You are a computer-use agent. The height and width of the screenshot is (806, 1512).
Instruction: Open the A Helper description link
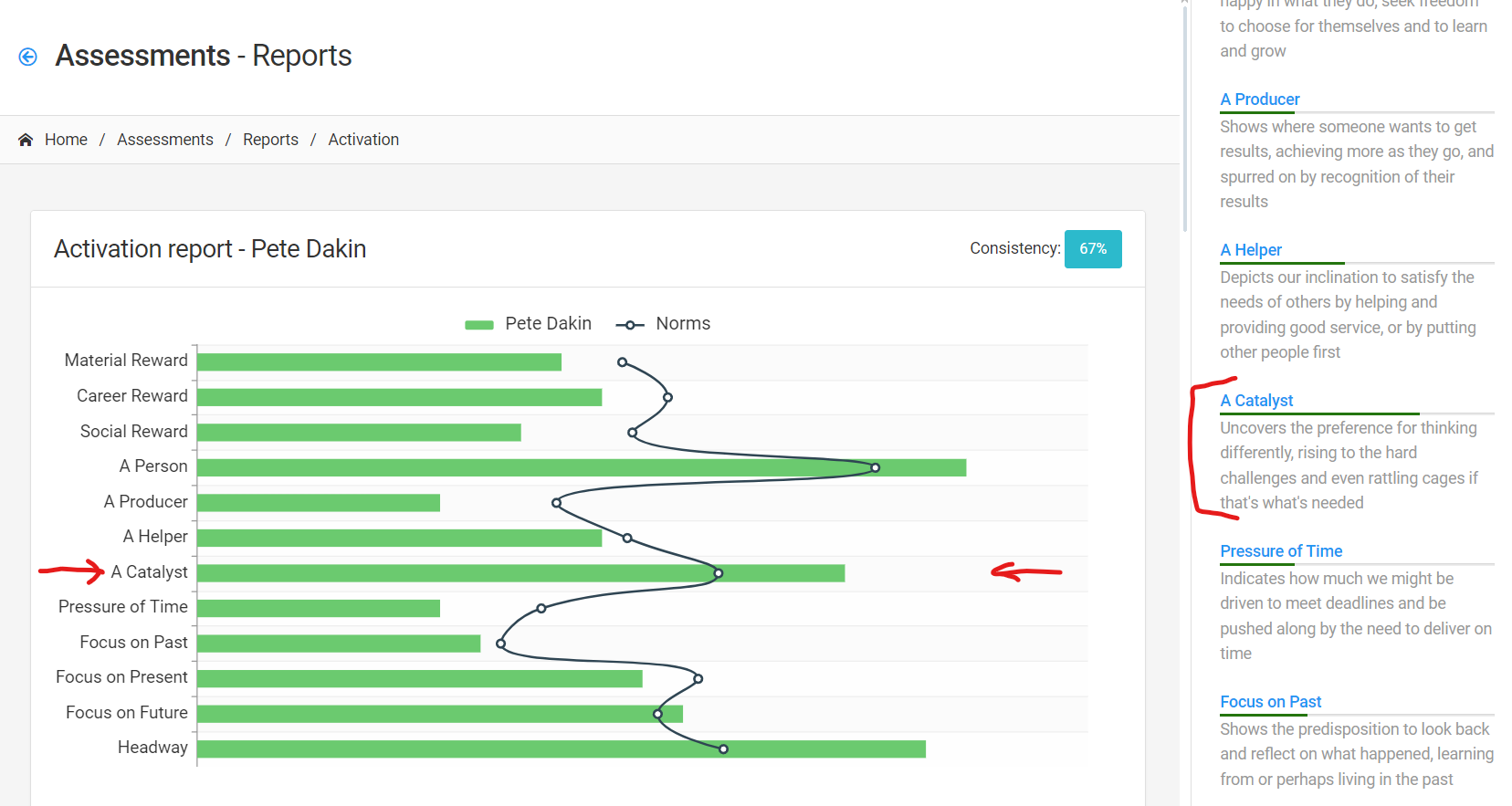(x=1250, y=250)
